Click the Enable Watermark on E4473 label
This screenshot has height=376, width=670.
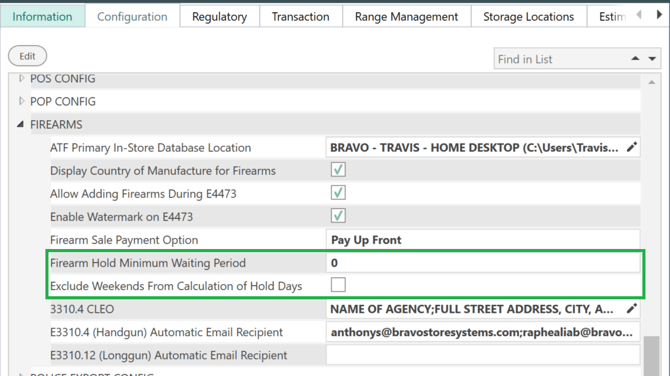tap(121, 217)
